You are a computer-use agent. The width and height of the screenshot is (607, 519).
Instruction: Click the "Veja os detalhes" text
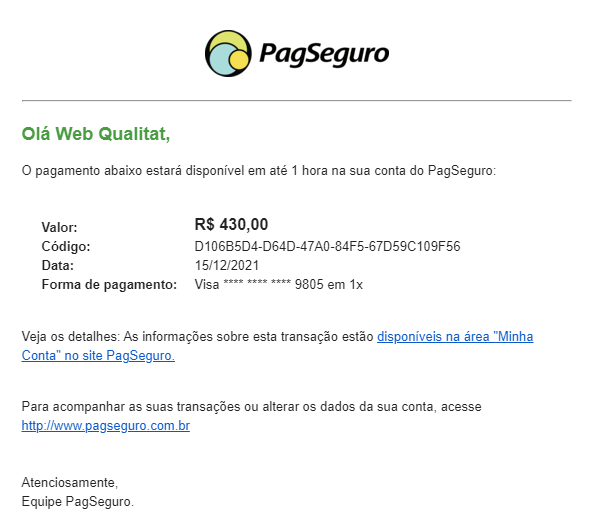coord(70,337)
